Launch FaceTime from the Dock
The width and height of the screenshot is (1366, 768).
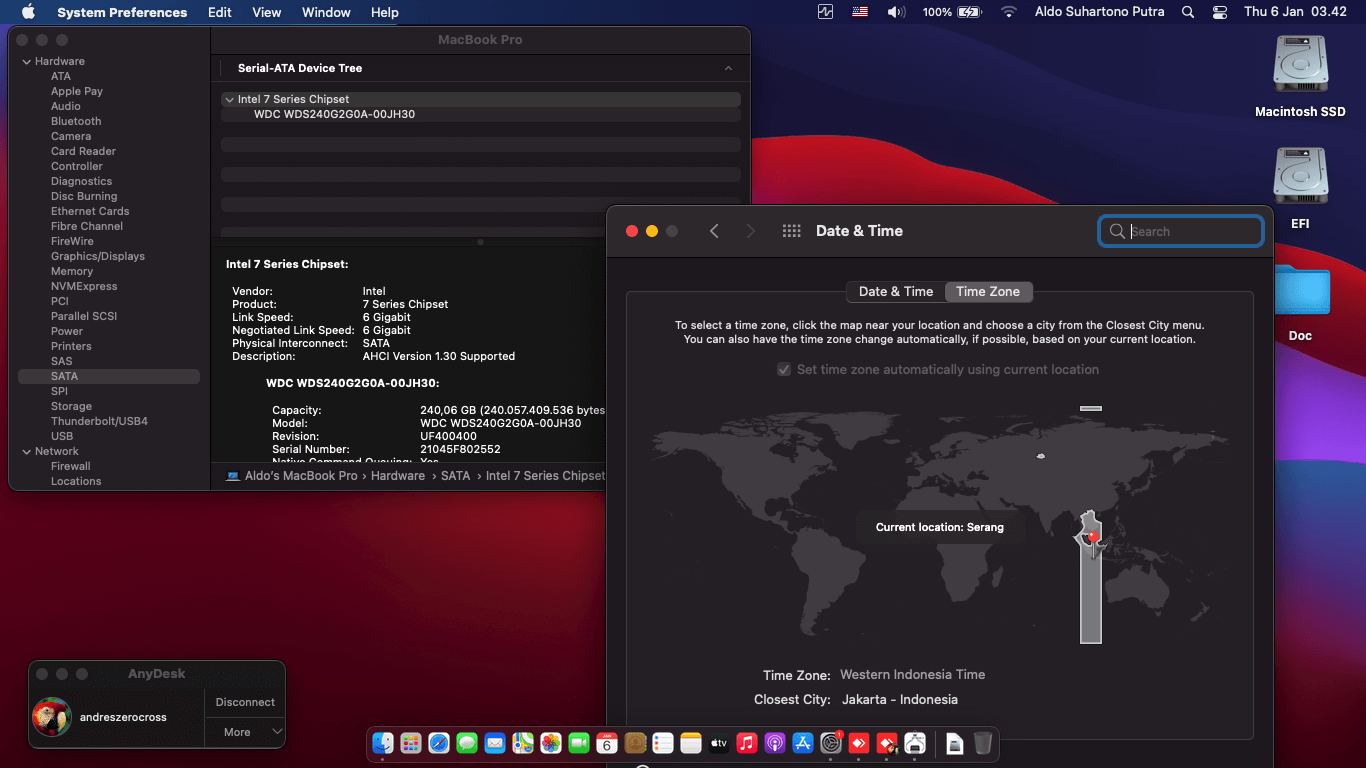coord(579,743)
